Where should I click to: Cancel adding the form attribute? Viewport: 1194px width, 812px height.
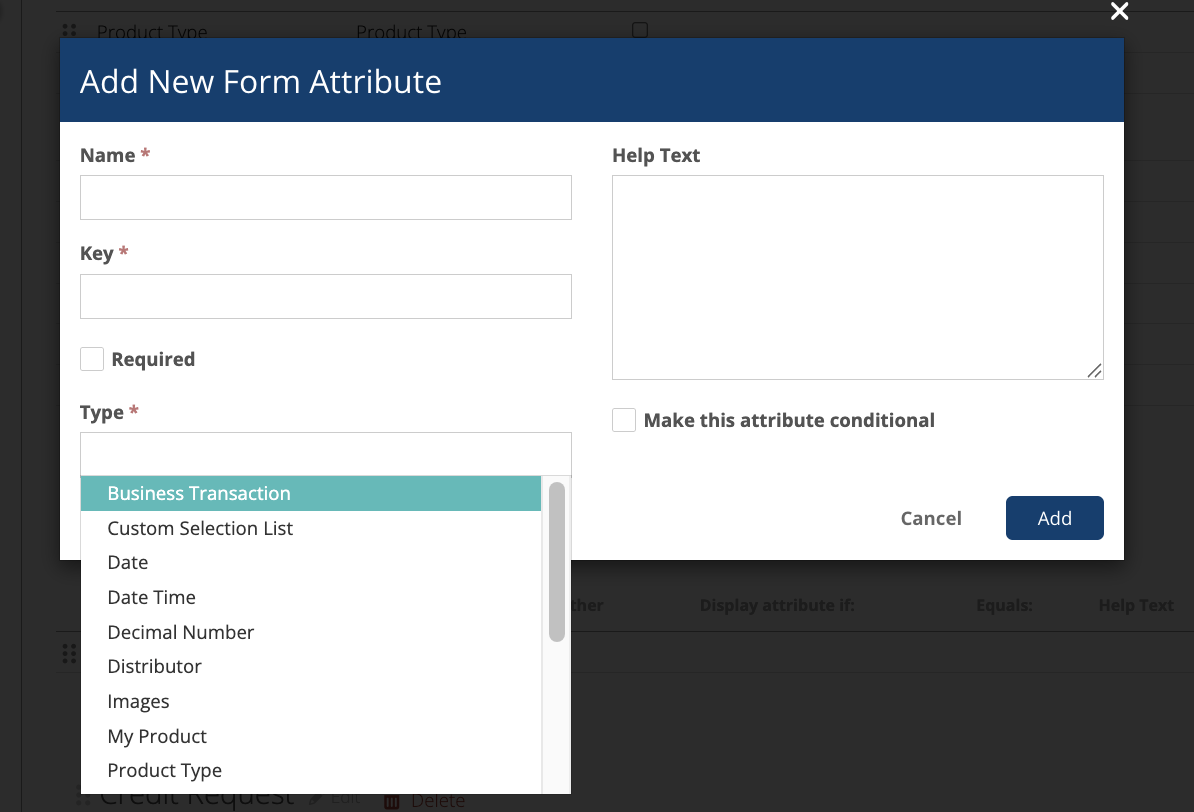click(x=931, y=519)
